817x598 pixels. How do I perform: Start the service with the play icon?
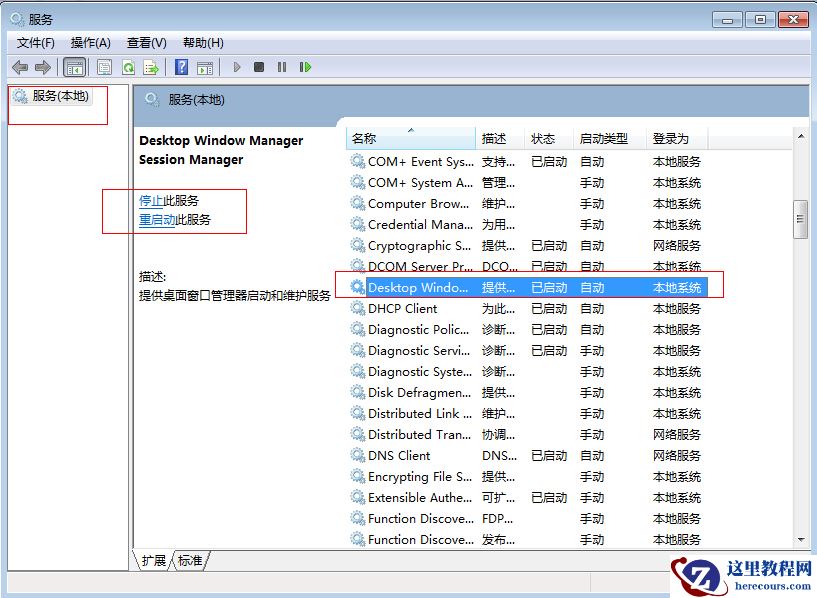coord(235,67)
